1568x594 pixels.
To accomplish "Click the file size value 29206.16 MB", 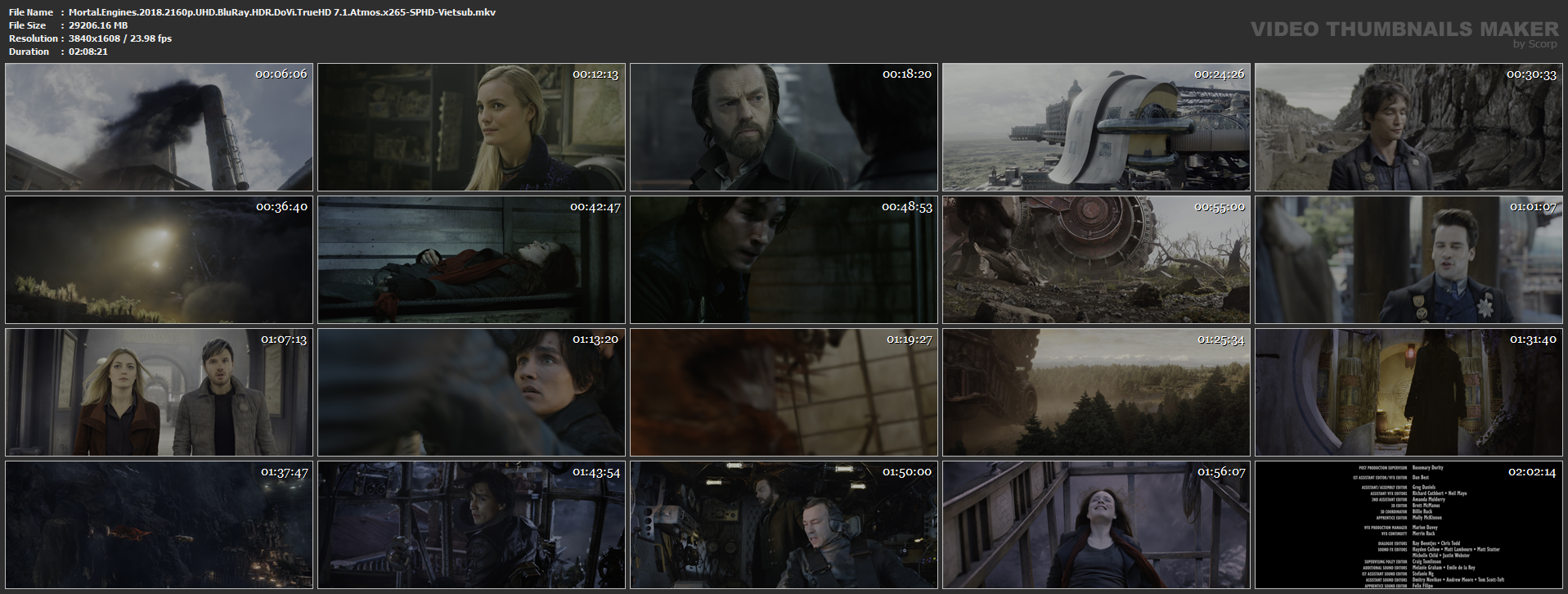I will point(98,25).
